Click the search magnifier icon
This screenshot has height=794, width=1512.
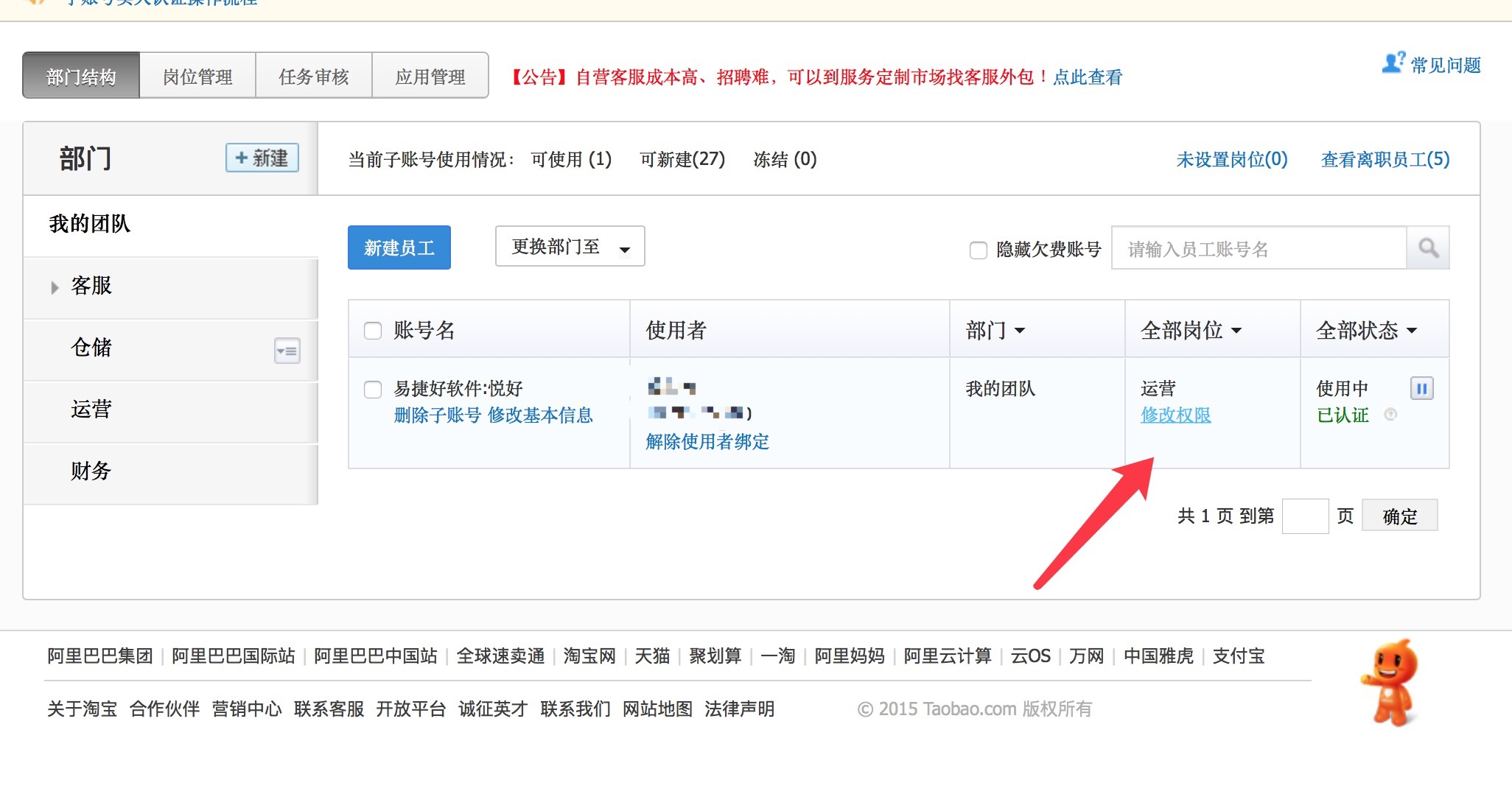point(1428,248)
